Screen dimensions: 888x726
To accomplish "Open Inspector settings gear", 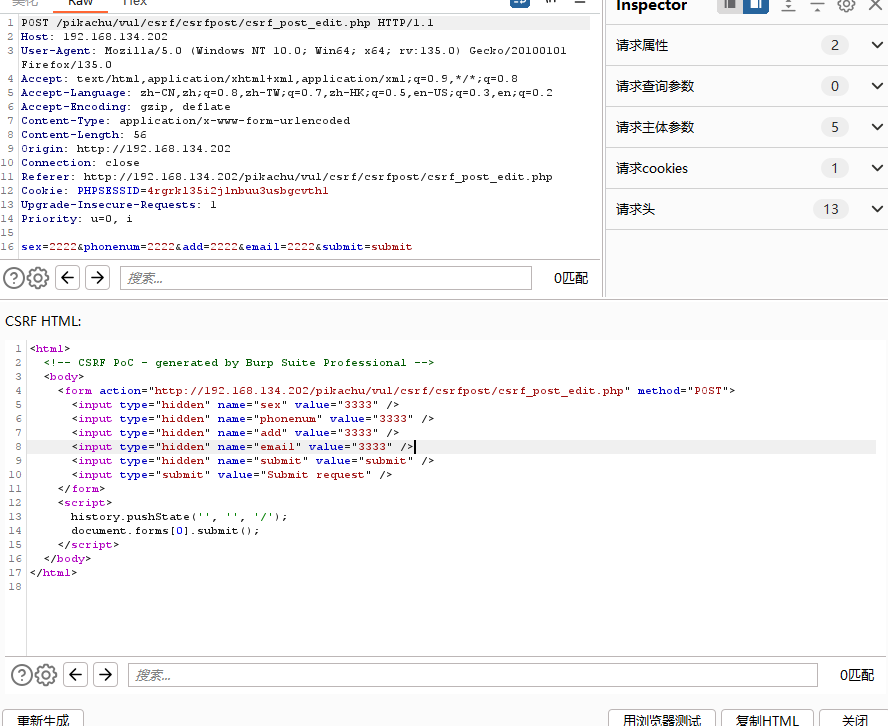I will pyautogui.click(x=846, y=5).
